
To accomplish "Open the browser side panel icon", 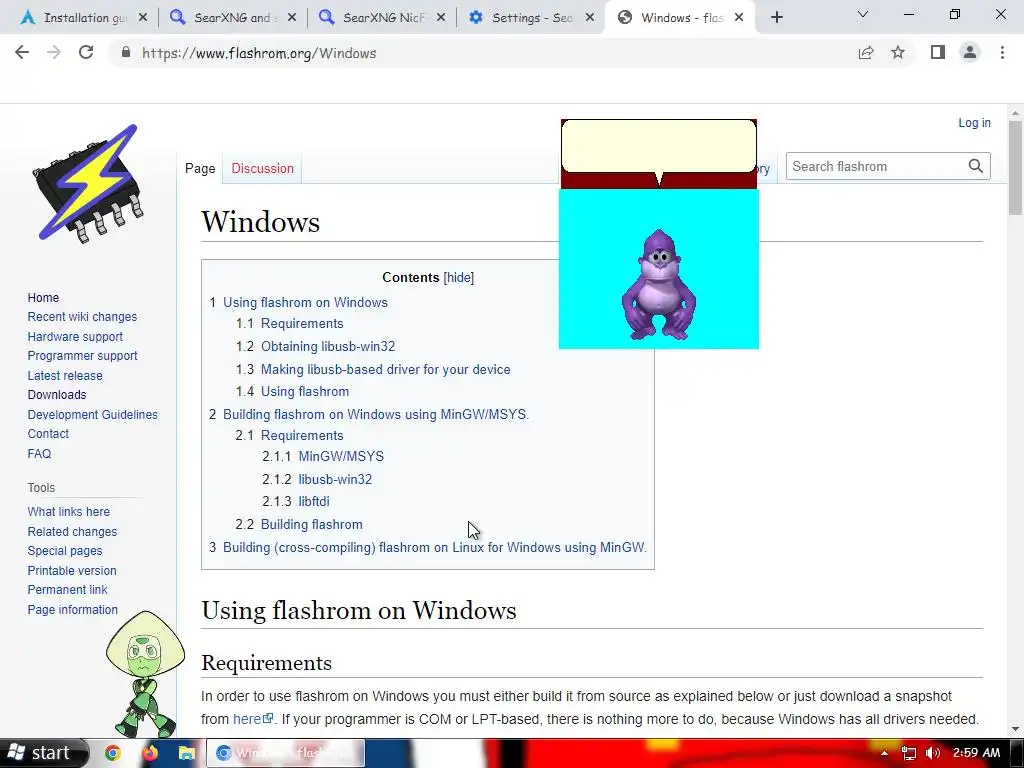I will click(x=938, y=53).
